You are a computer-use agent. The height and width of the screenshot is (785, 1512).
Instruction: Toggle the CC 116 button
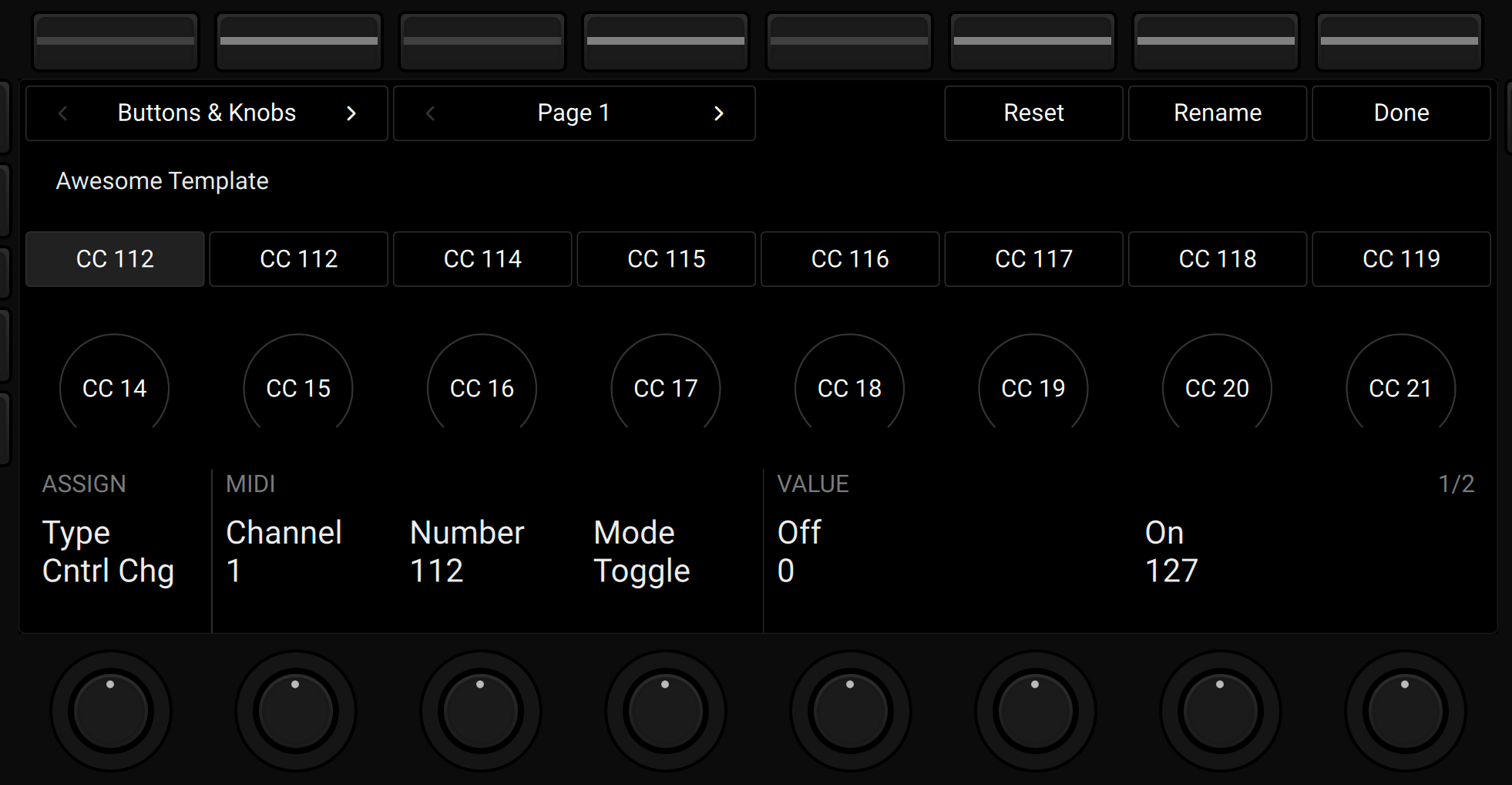click(850, 259)
